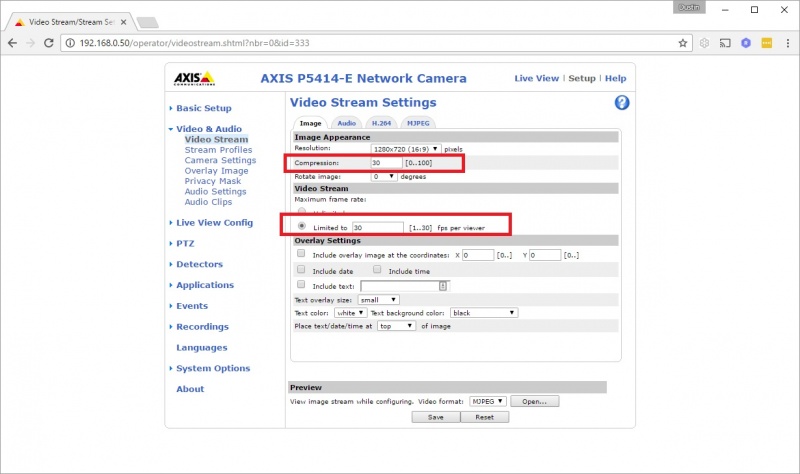The height and width of the screenshot is (474, 800).
Task: Open Video Stream in sidebar
Action: pos(216,139)
